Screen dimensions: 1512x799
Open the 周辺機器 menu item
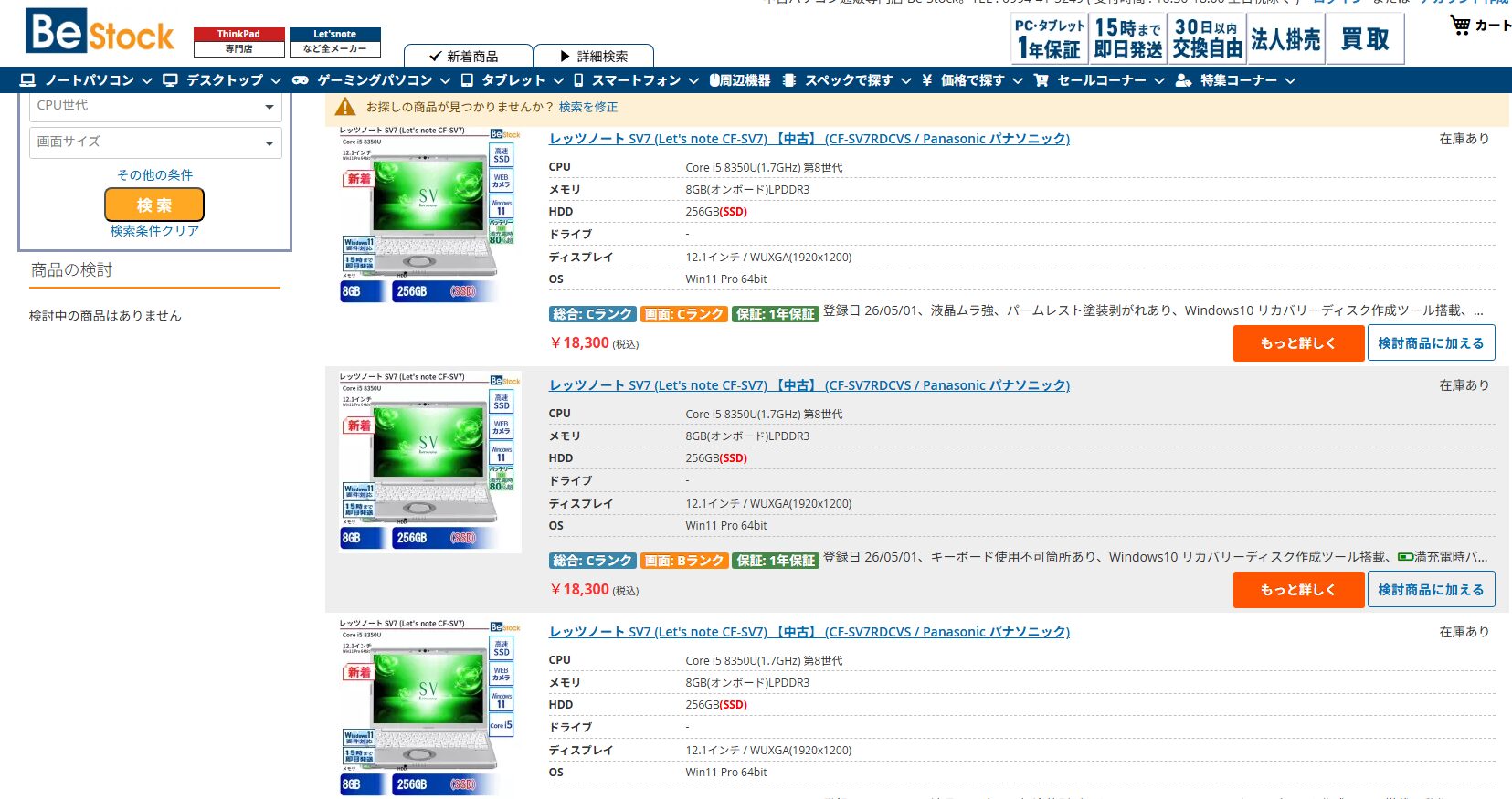point(740,80)
